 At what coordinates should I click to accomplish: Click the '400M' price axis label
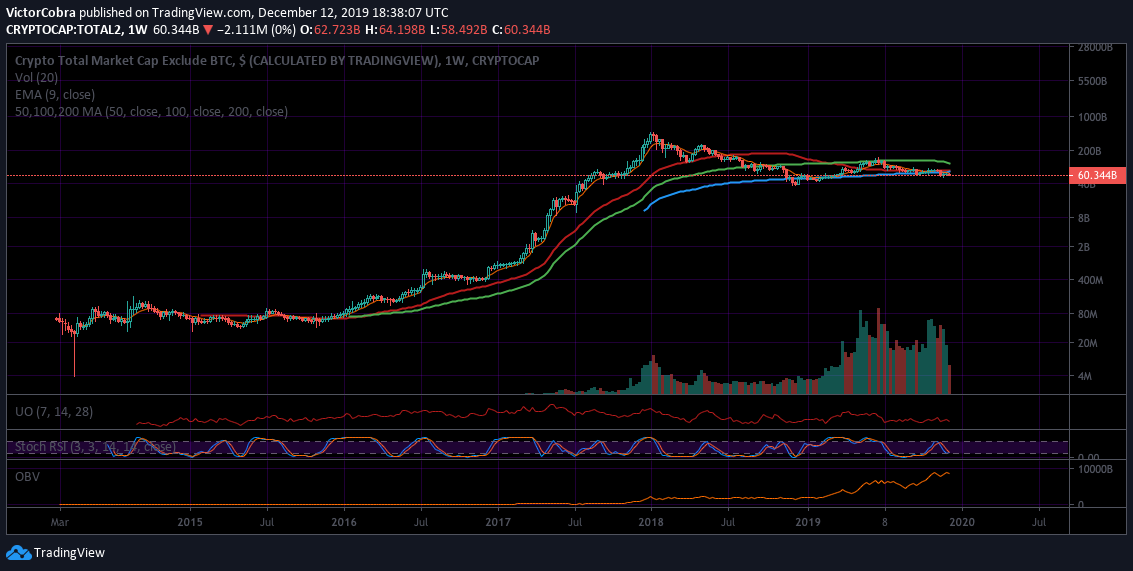pos(1090,280)
